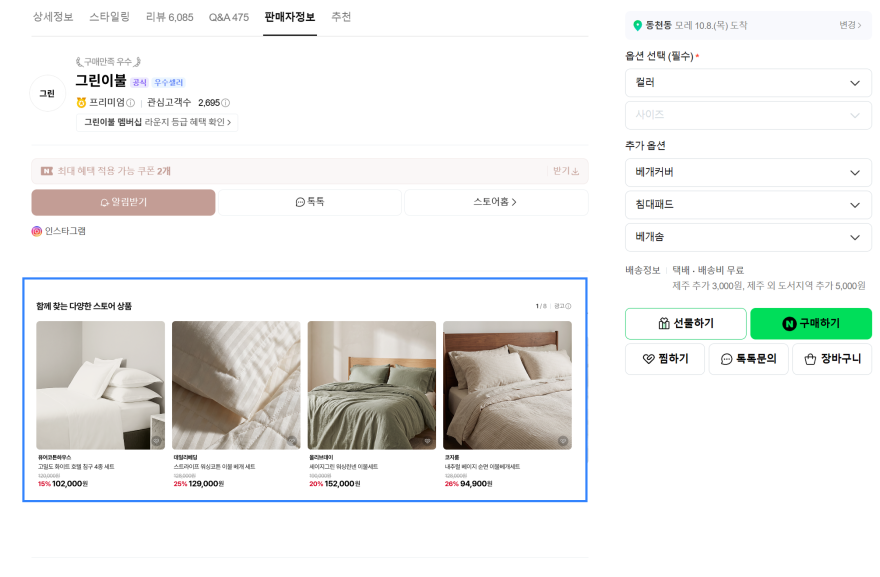Click the 129,000원 price

point(206,483)
